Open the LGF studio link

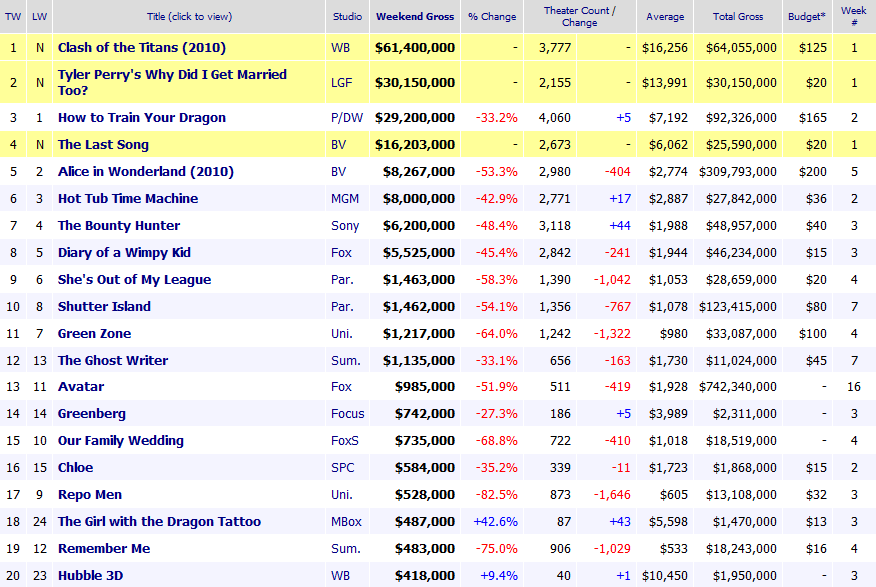coord(341,83)
